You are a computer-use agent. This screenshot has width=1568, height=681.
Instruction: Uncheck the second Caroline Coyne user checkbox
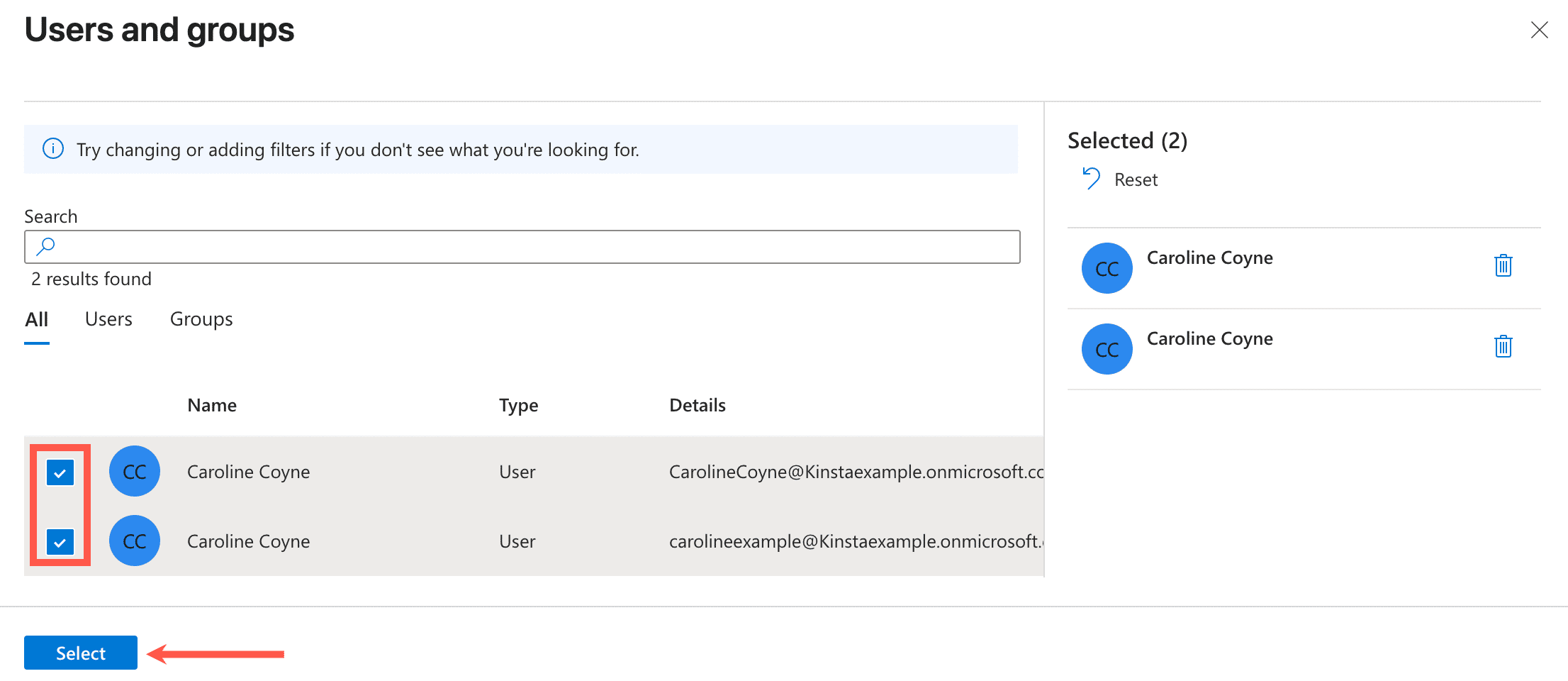[60, 541]
